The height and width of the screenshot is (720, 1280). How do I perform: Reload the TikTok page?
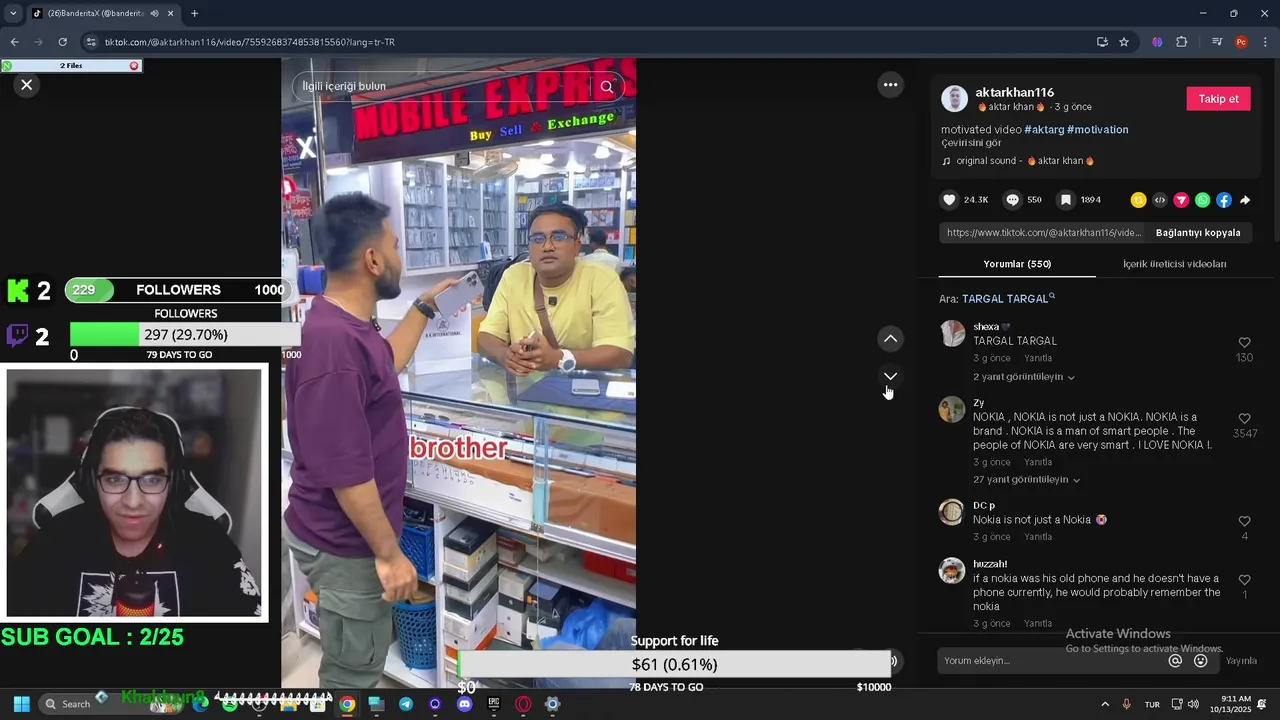pos(62,42)
